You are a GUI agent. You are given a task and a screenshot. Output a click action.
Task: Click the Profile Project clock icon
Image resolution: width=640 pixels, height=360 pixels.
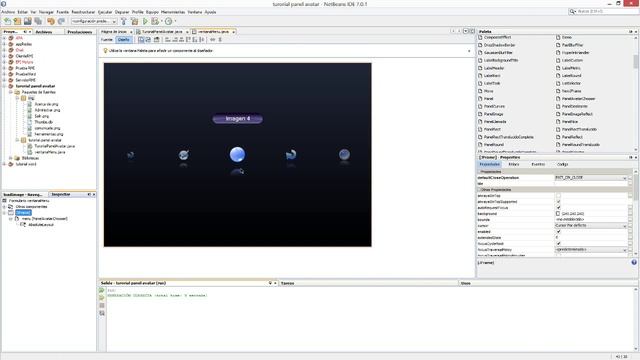(x=168, y=21)
